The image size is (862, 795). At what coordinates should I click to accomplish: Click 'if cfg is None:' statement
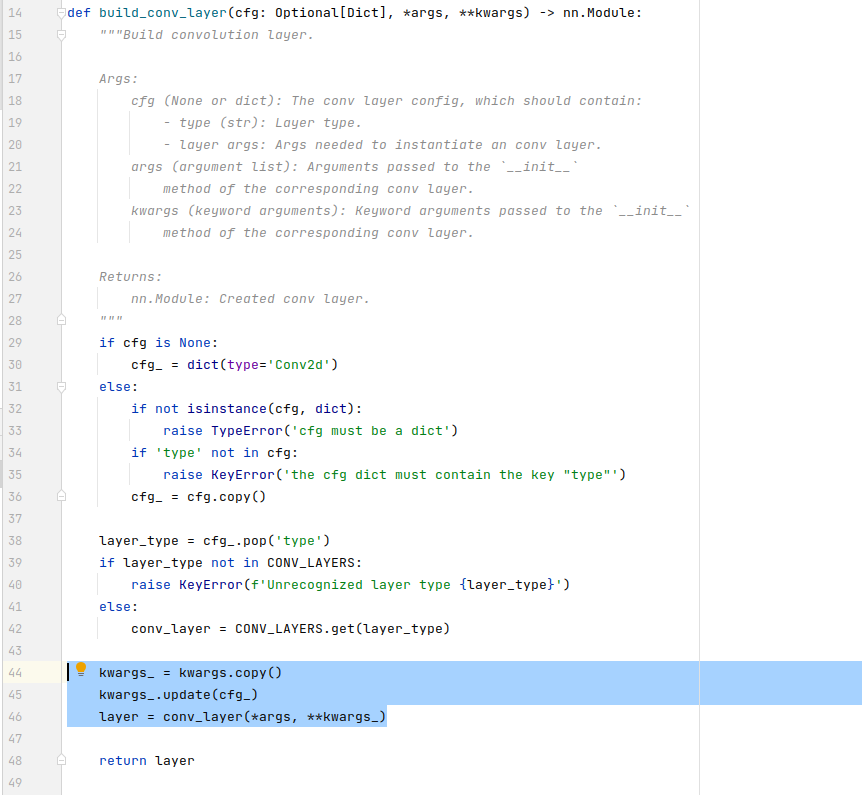pyautogui.click(x=158, y=343)
